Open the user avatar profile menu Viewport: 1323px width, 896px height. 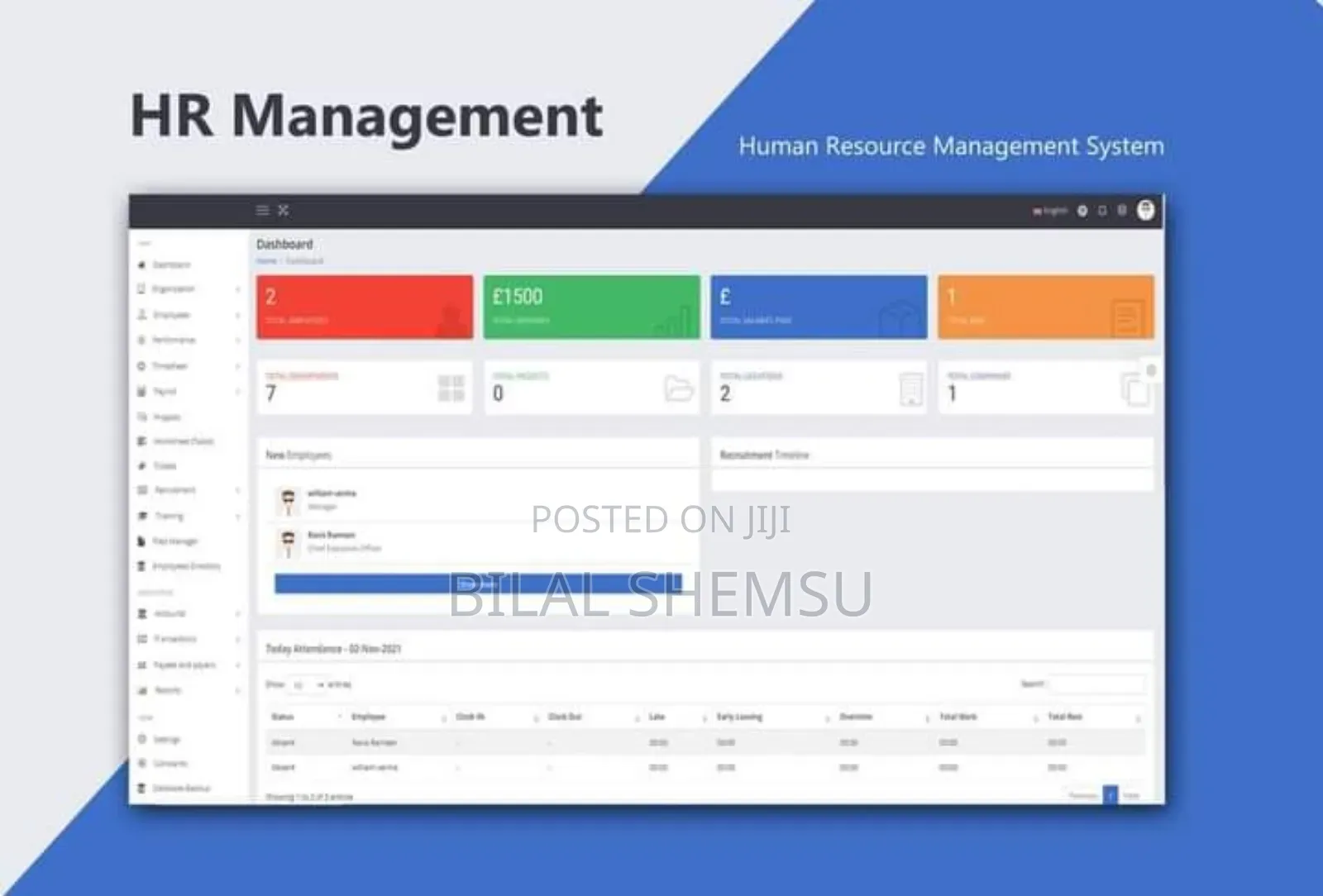[1145, 210]
